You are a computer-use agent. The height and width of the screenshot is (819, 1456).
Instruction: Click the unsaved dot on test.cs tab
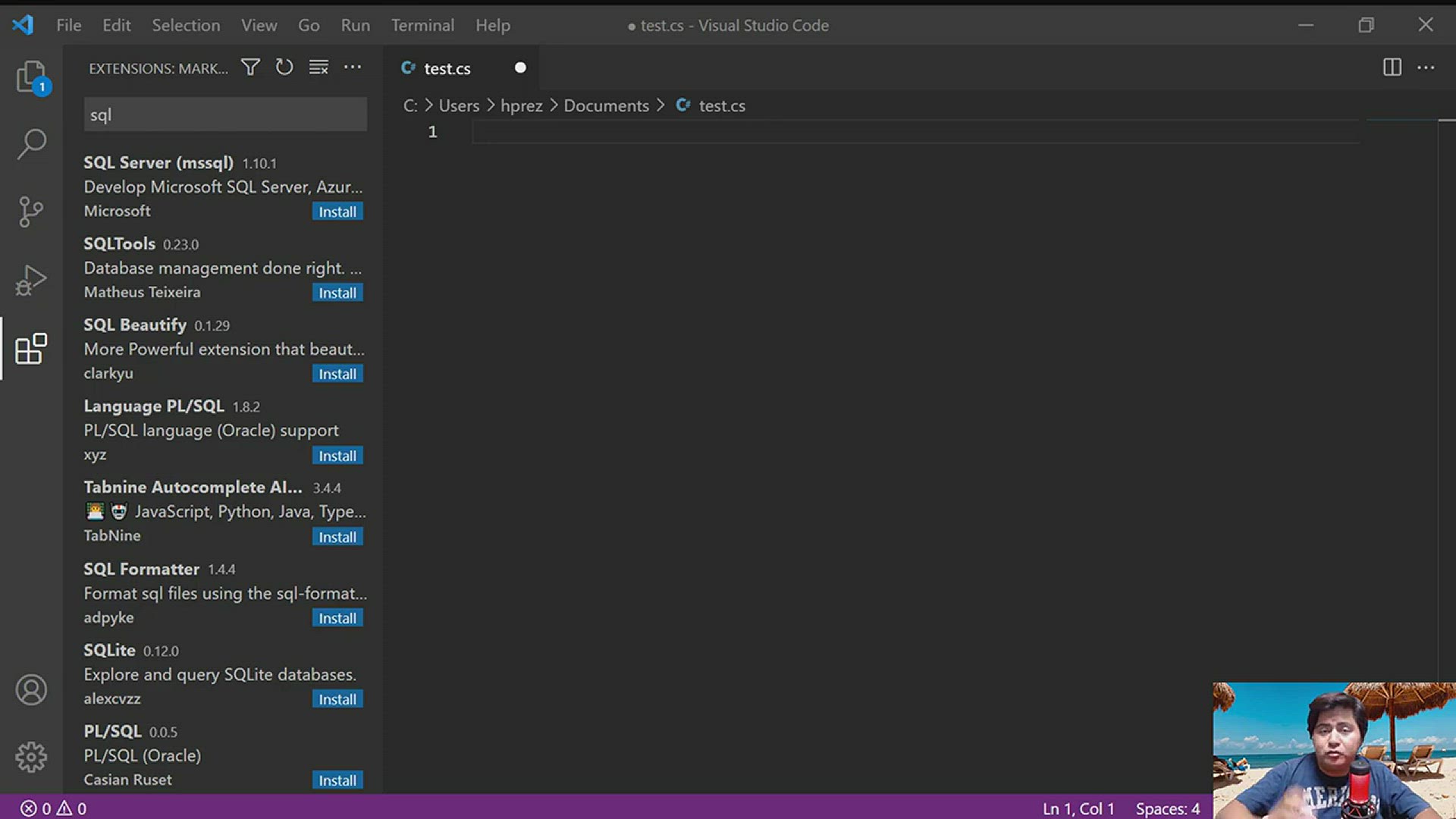coord(520,67)
